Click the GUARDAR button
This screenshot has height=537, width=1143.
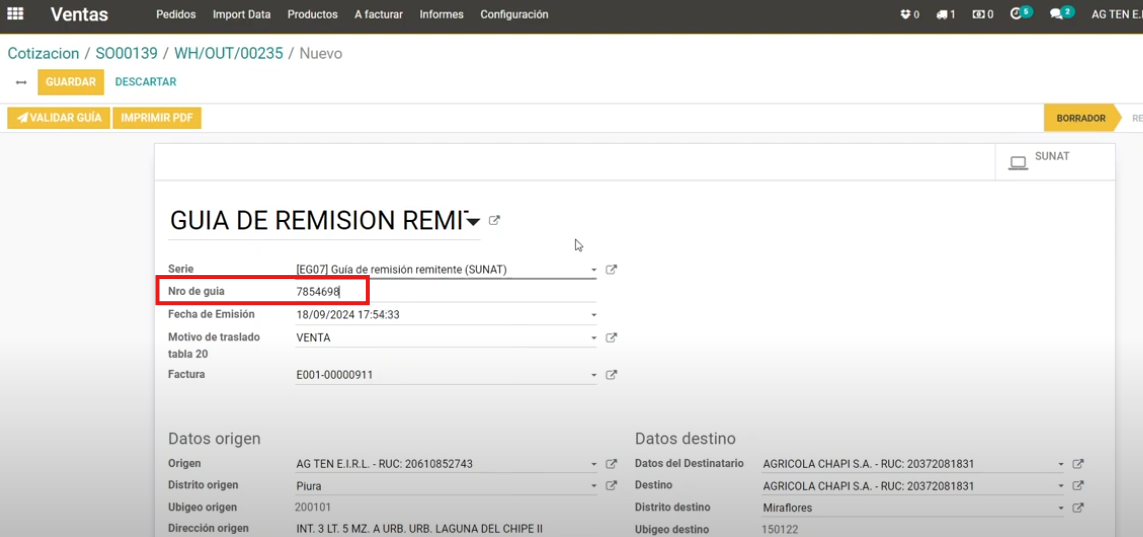pyautogui.click(x=70, y=82)
